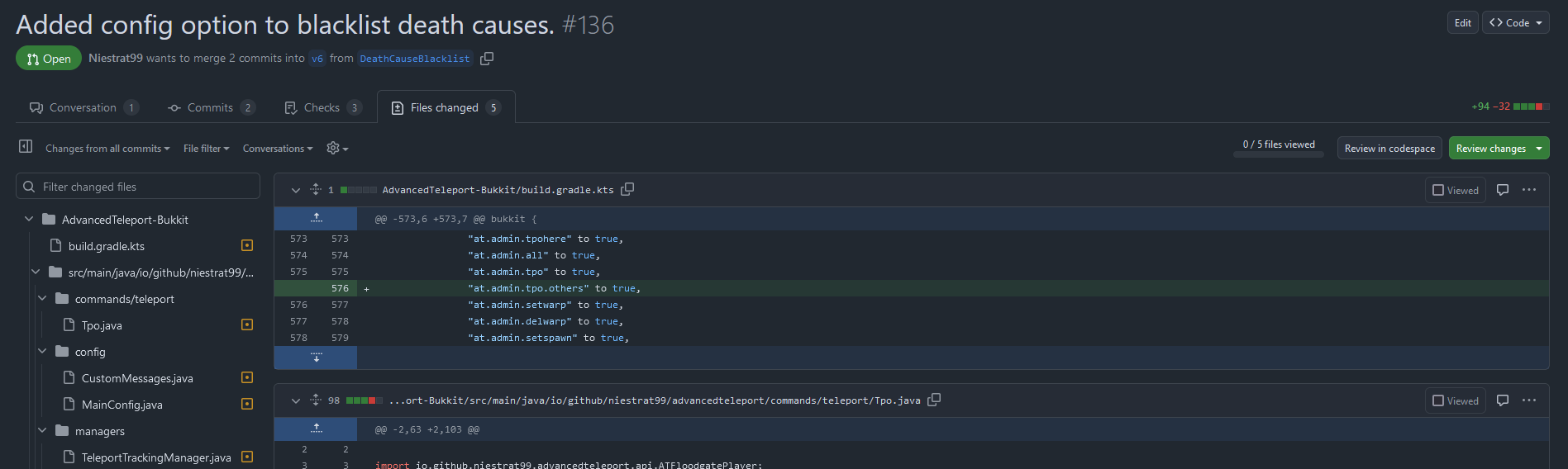Screen dimensions: 1568x469
Task: Collapse the config folder
Action: point(42,351)
